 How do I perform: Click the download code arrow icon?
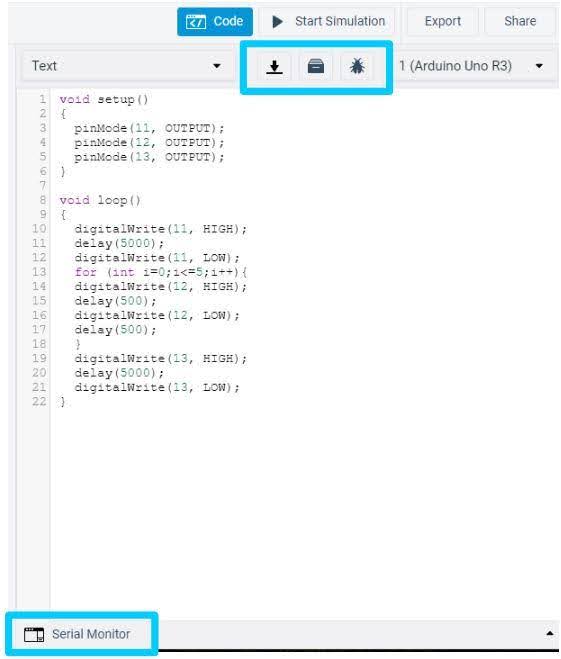click(274, 66)
